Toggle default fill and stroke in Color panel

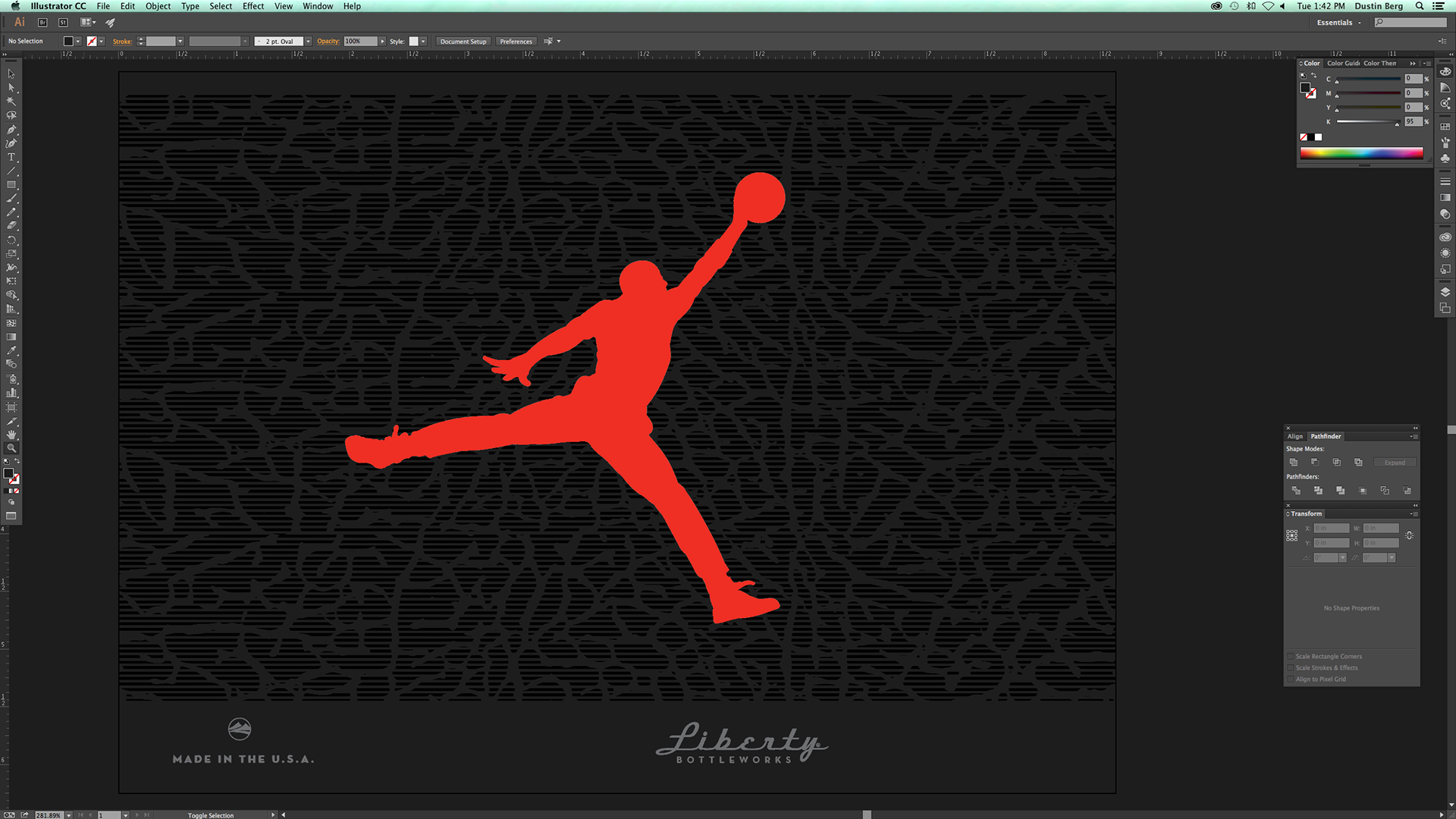point(1303,75)
